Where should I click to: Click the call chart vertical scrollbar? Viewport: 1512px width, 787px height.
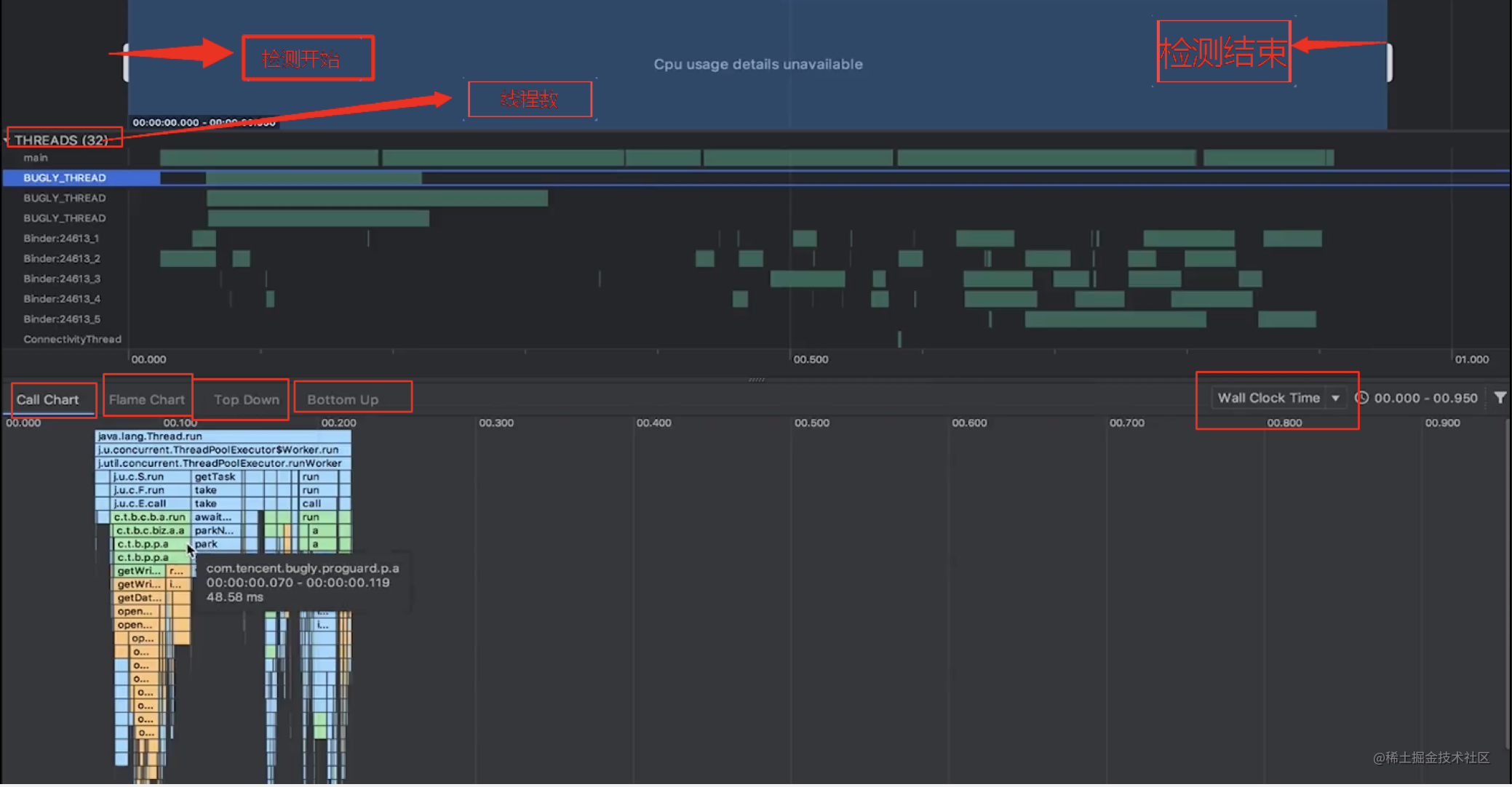pyautogui.click(x=1507, y=582)
